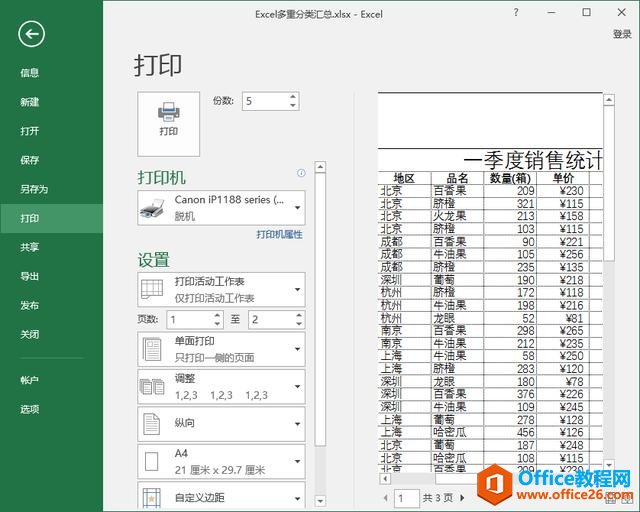Maximize the Excel window
Screen dimensions: 640x512
click(587, 13)
